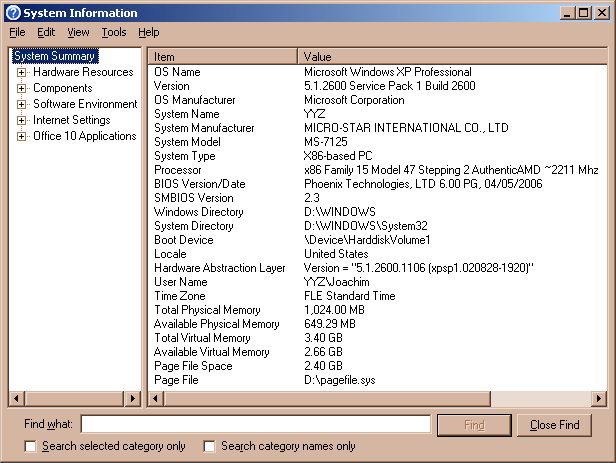Open the View menu

click(78, 32)
